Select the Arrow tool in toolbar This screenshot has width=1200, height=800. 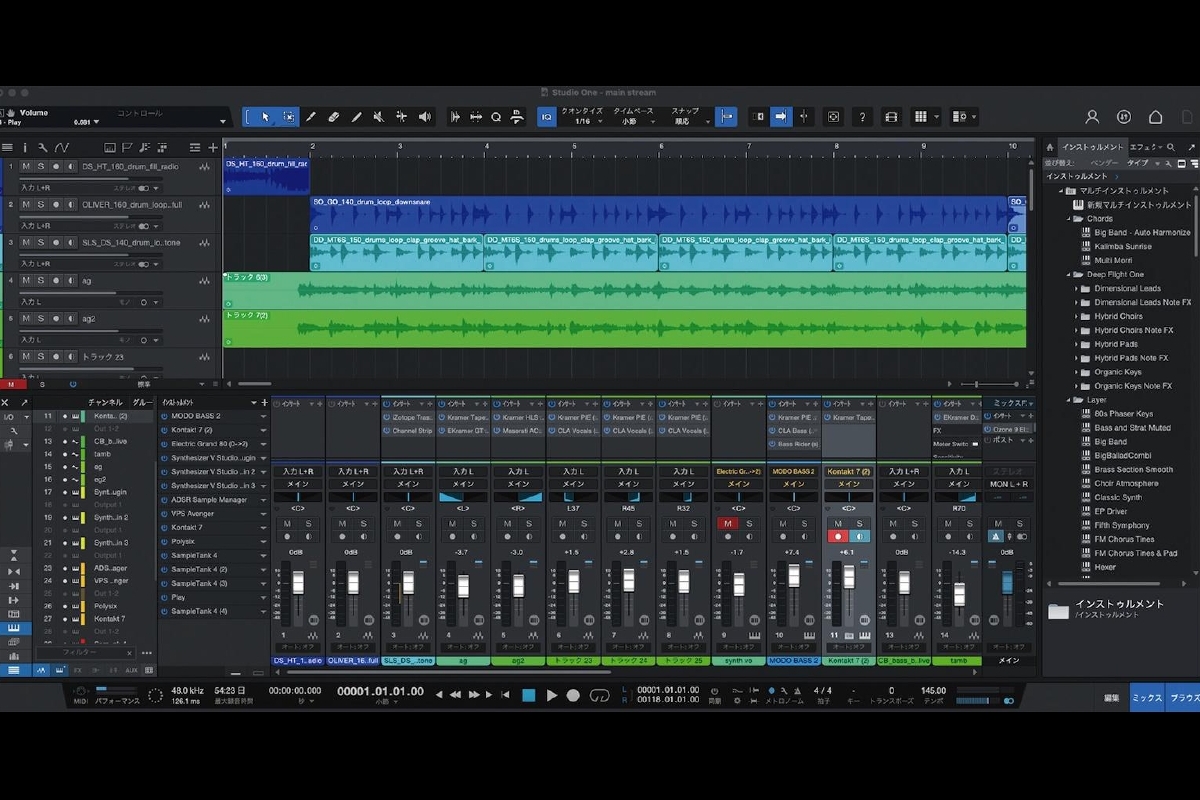pyautogui.click(x=265, y=117)
